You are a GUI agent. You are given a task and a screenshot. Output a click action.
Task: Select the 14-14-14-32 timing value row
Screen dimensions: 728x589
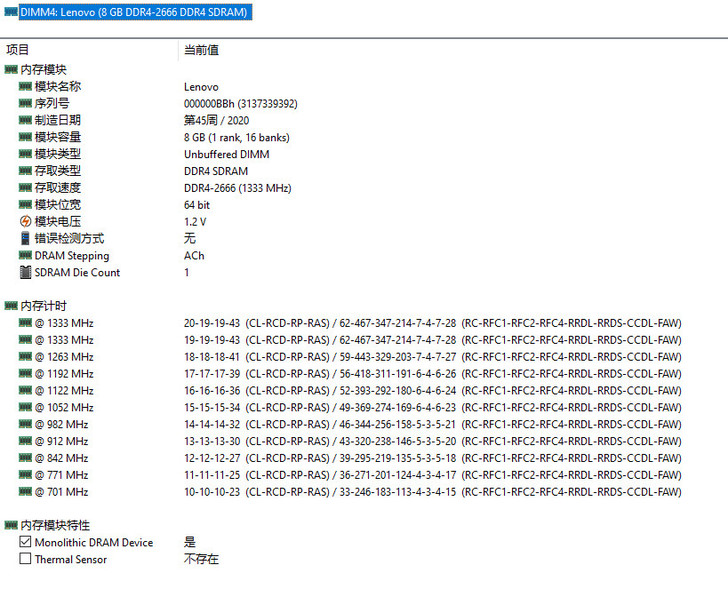[433, 424]
